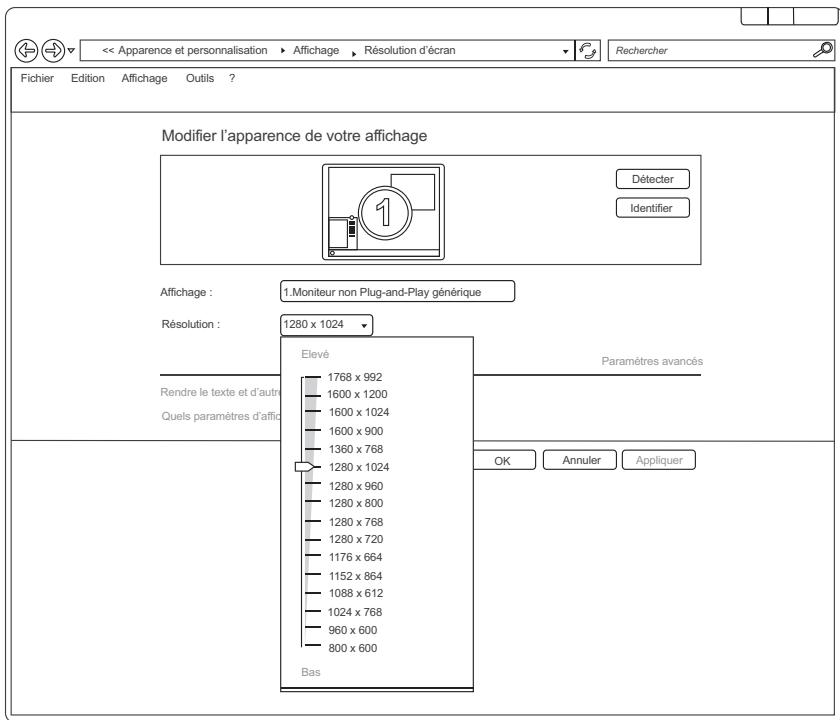This screenshot has height=720, width=840.
Task: Select 1280 x 960 resolution
Action: [356, 486]
